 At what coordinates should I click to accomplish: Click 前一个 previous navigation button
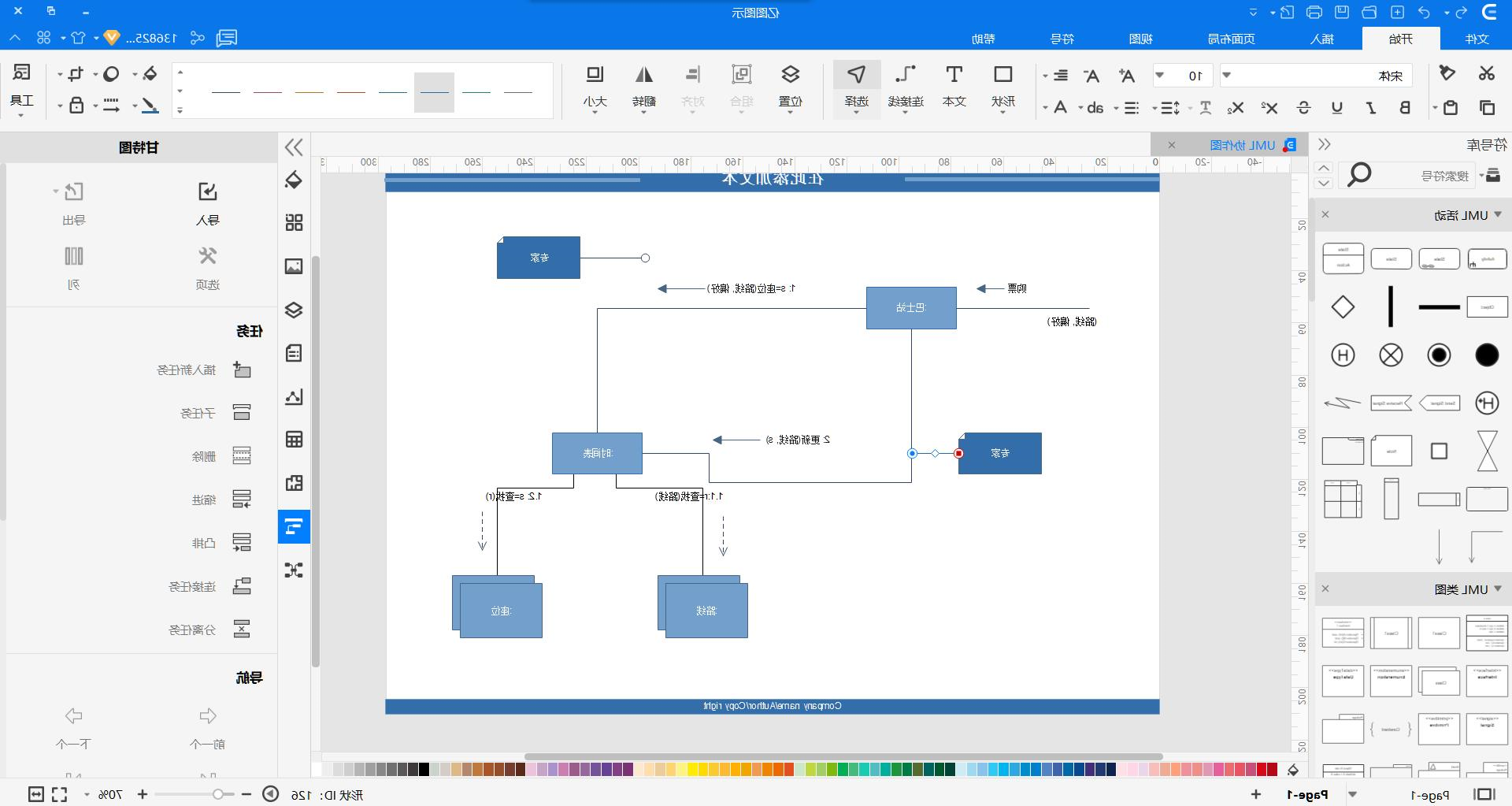[x=207, y=726]
